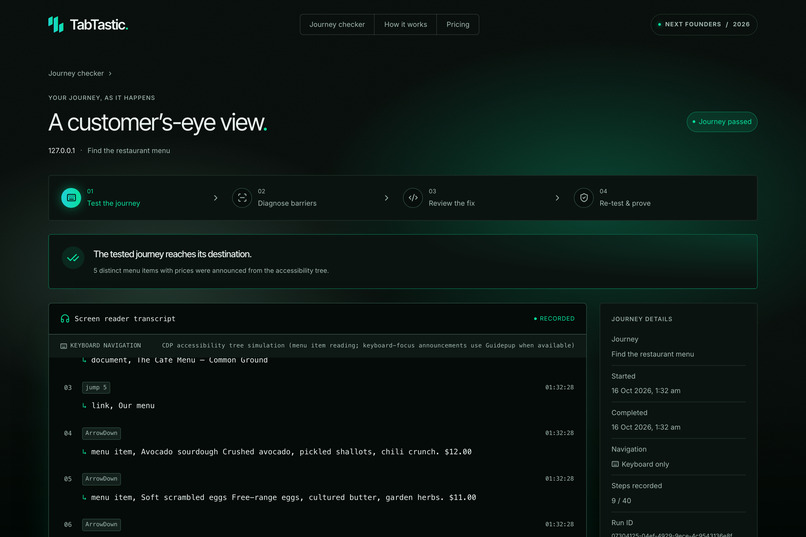Click the 'link, Our menu' transcript line
Viewport: 806px width, 537px height.
123,405
